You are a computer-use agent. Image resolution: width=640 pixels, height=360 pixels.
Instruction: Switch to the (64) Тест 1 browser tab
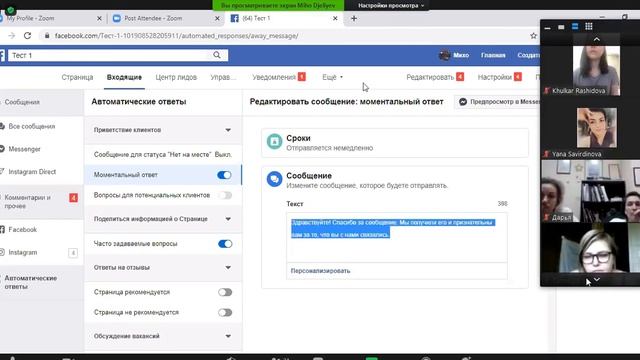pos(284,18)
